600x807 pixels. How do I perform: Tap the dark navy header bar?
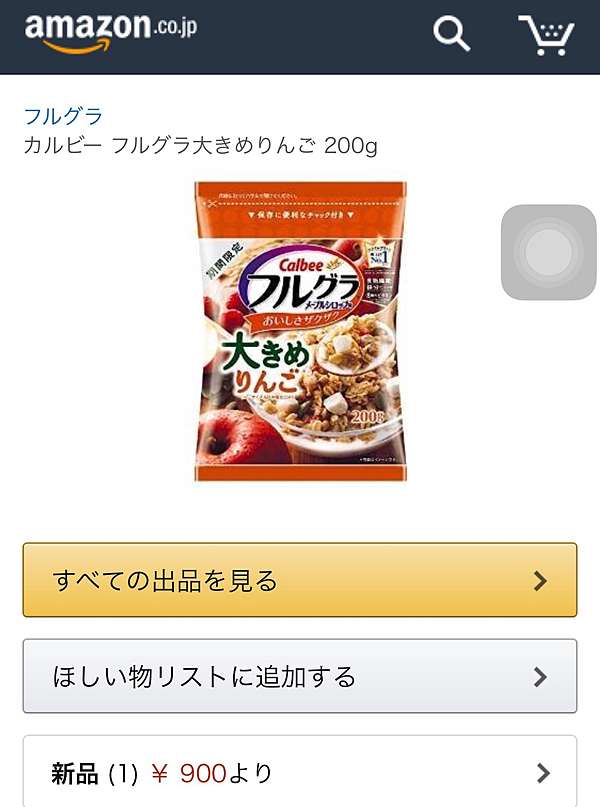coord(300,37)
